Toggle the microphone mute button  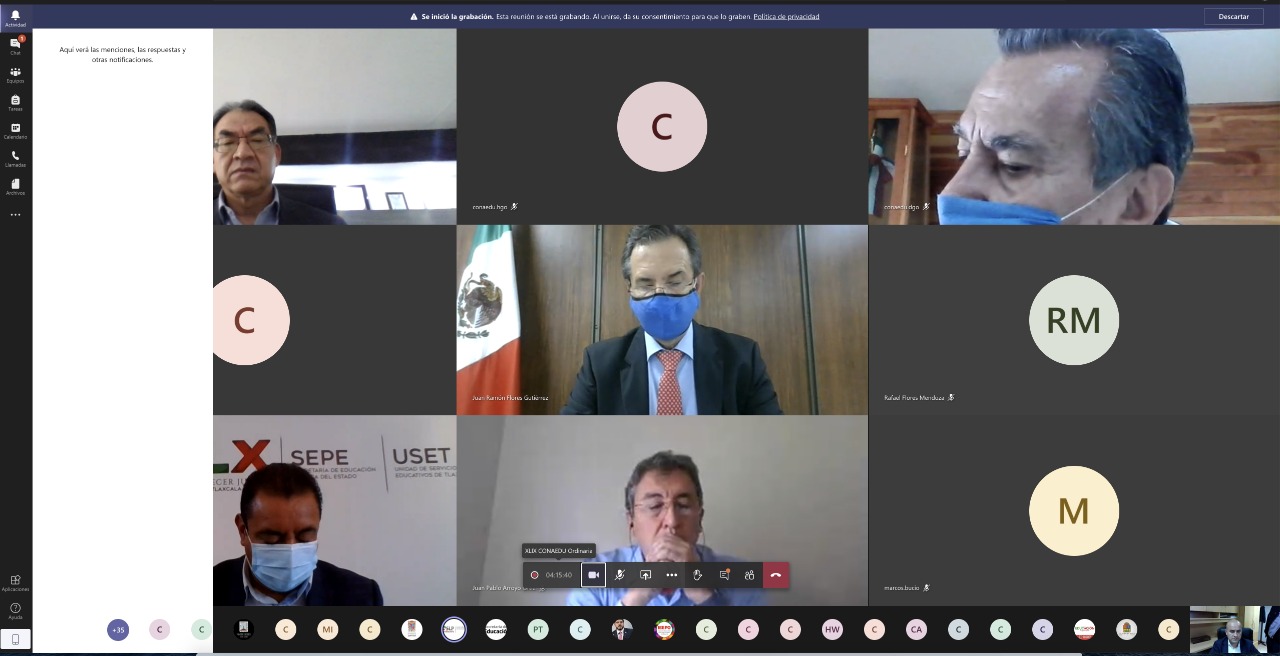pyautogui.click(x=620, y=575)
